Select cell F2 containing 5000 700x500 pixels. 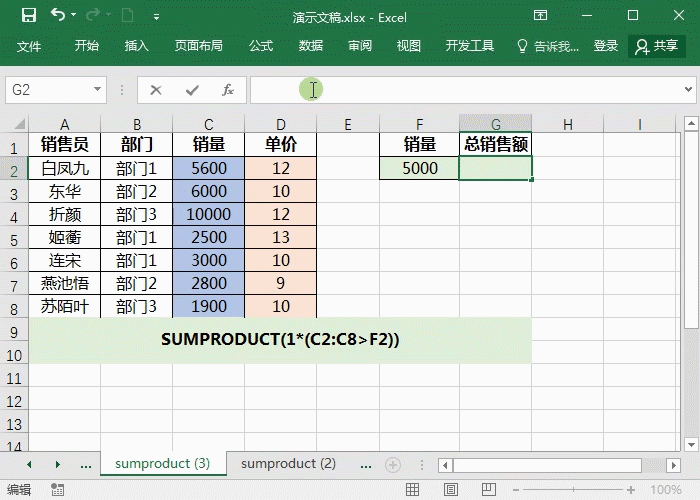tap(420, 169)
